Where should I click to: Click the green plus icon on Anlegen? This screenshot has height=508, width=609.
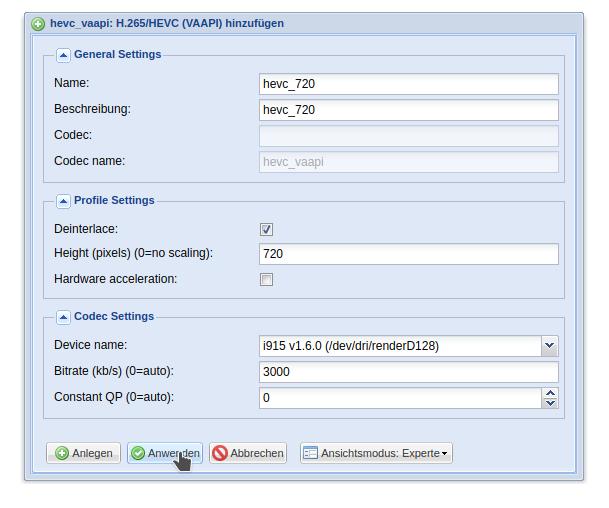[62, 453]
